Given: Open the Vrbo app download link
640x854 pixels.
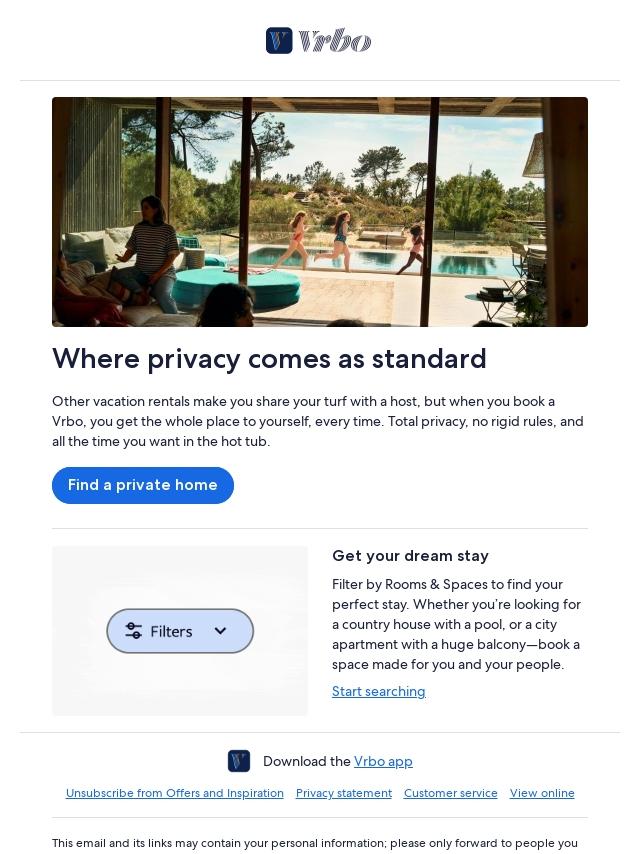Looking at the screenshot, I should [383, 761].
